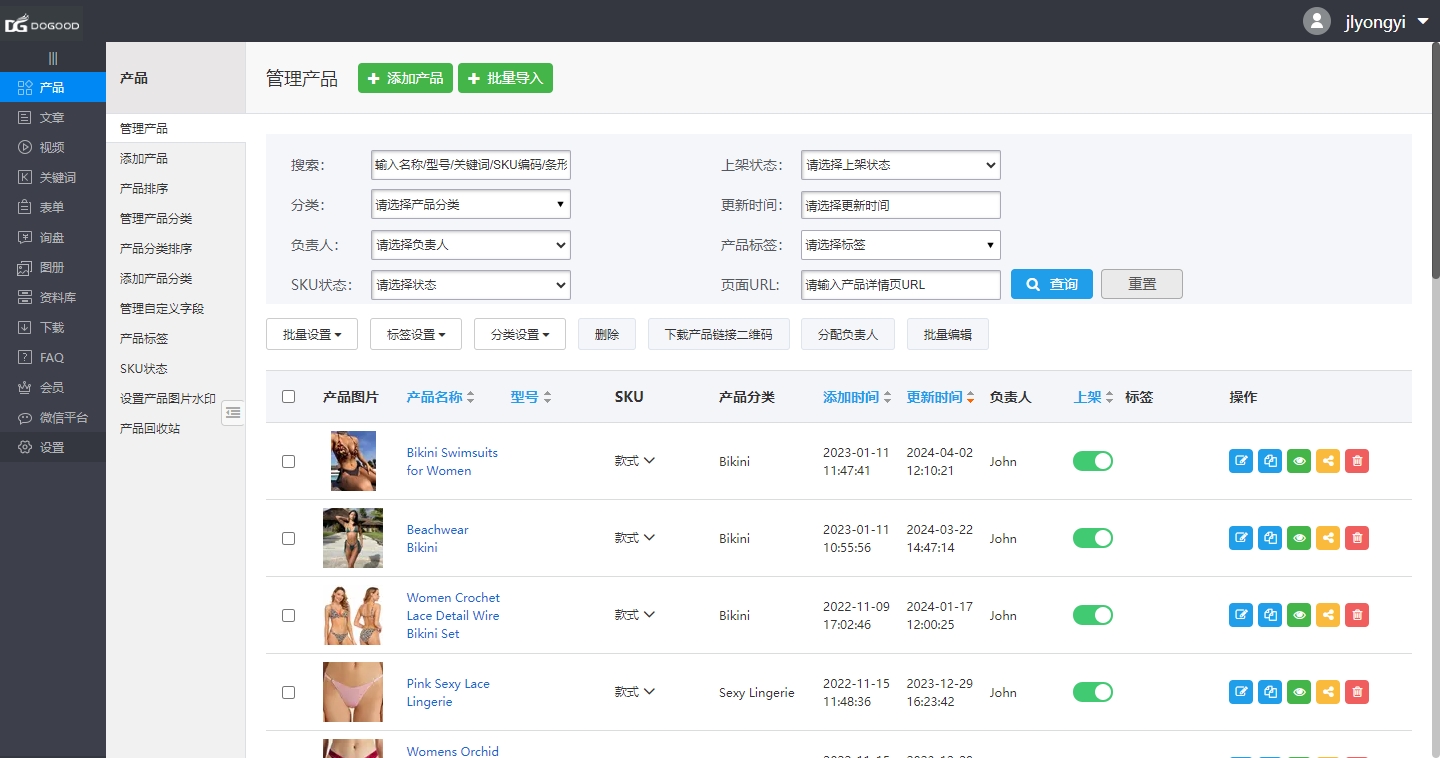Click the delete trash icon for Beachwear Bikini
The height and width of the screenshot is (758, 1440).
[1356, 537]
